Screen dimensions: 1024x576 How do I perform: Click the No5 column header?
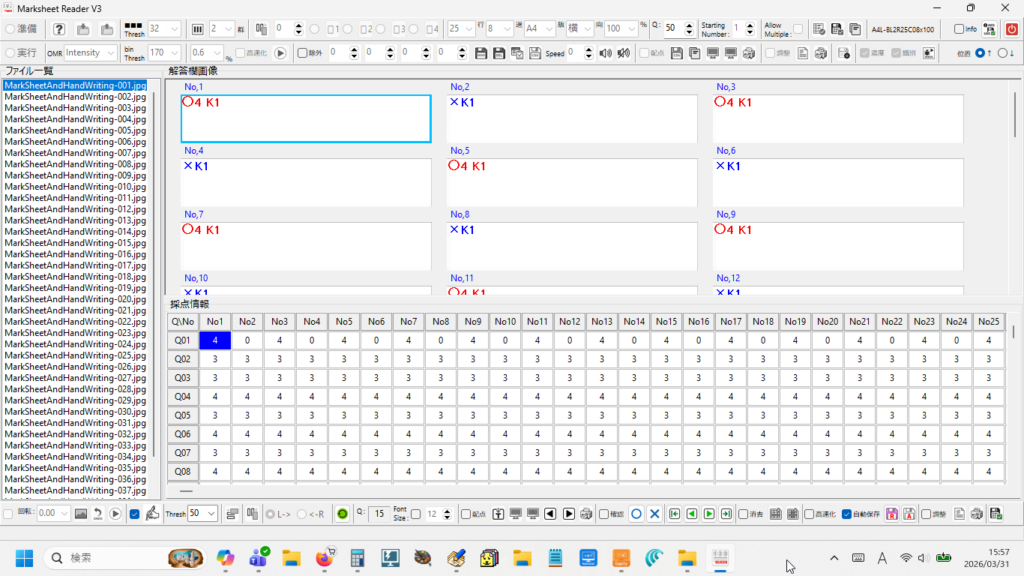[343, 321]
